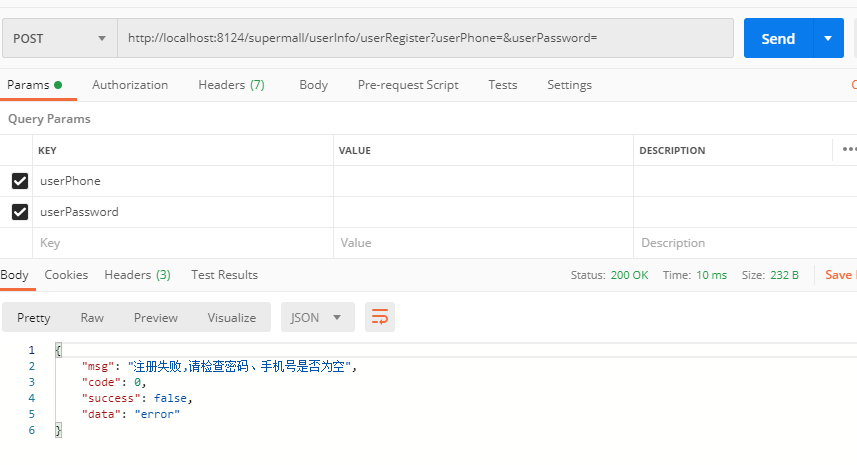The image size is (857, 465).
Task: Click the DESCRIPTION column header
Action: 672,151
